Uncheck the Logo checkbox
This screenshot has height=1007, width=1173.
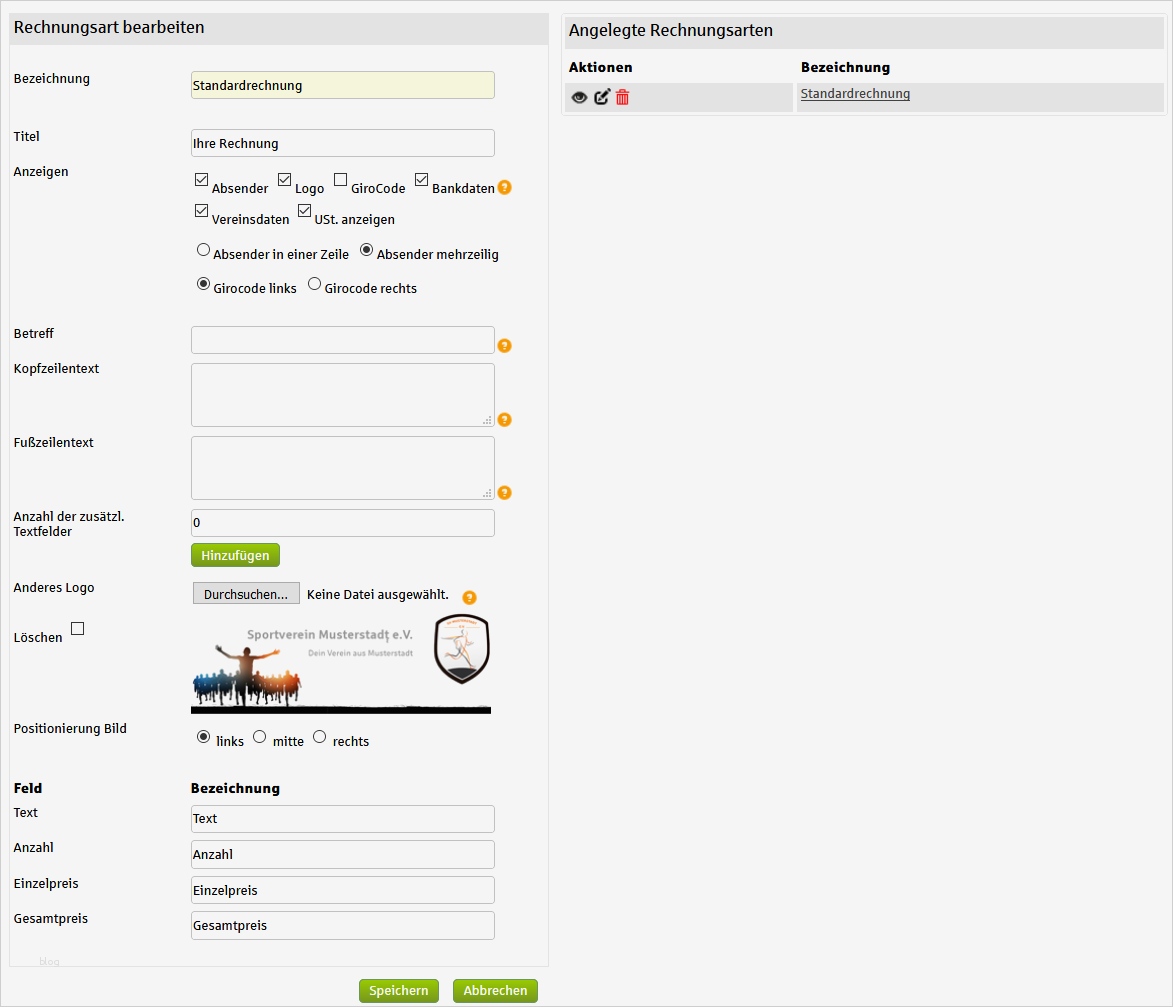(284, 180)
